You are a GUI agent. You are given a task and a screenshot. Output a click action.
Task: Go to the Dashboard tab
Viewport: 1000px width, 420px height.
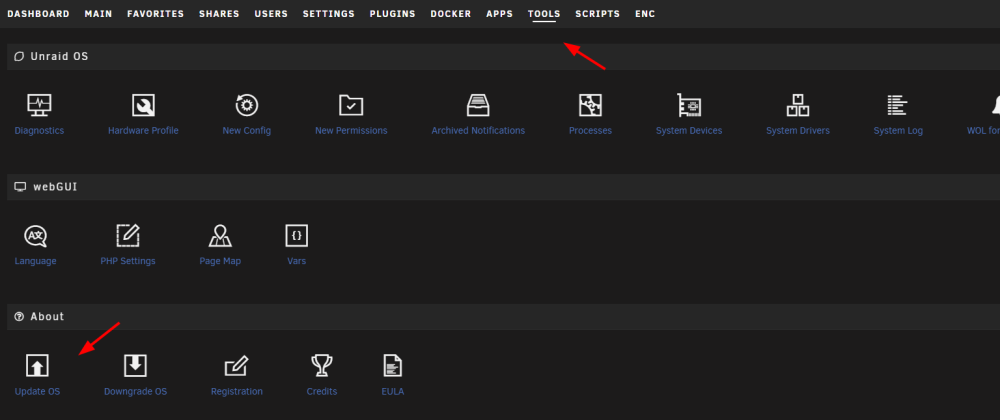tap(38, 14)
